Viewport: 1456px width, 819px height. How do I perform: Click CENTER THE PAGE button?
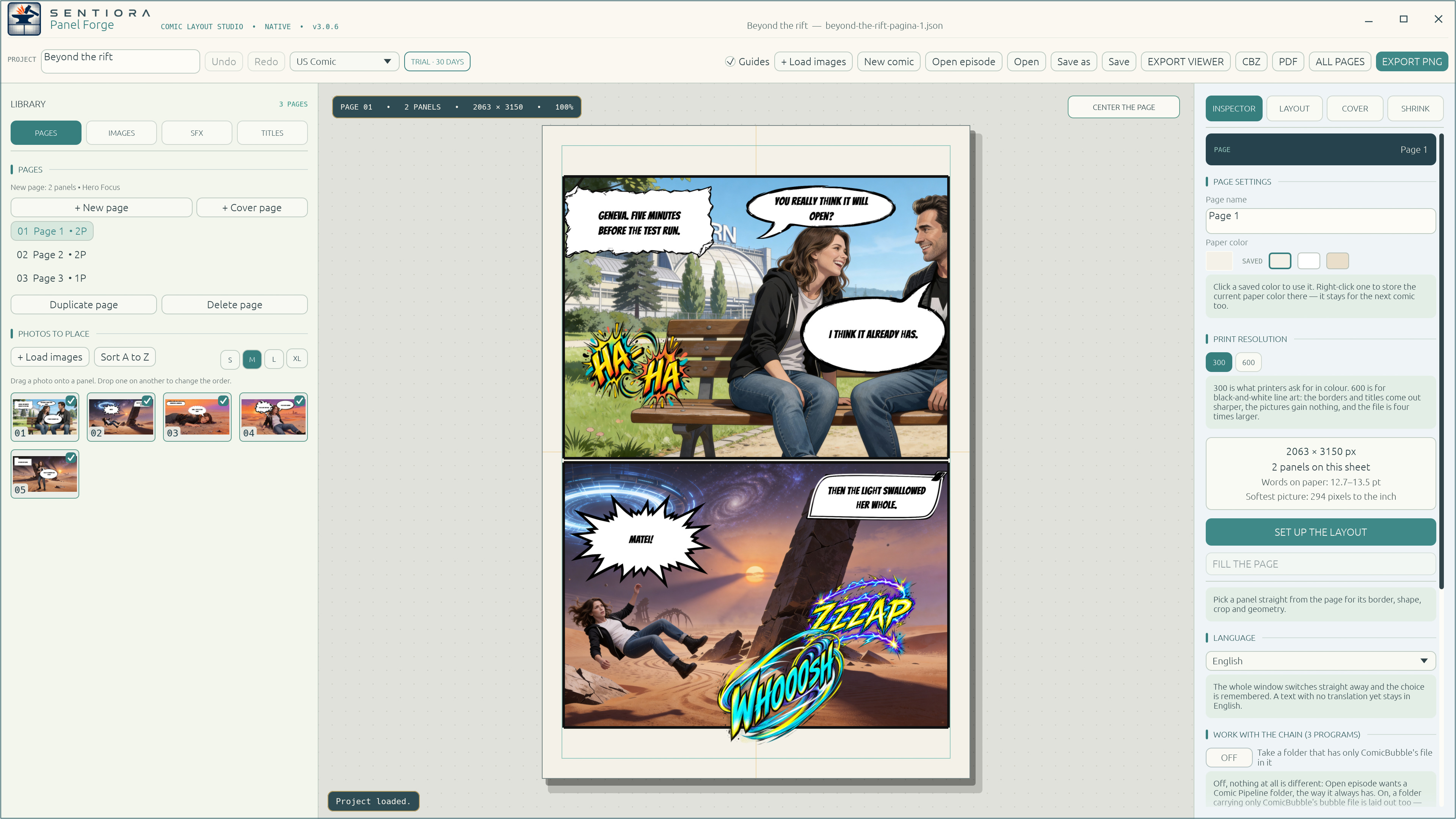point(1123,107)
